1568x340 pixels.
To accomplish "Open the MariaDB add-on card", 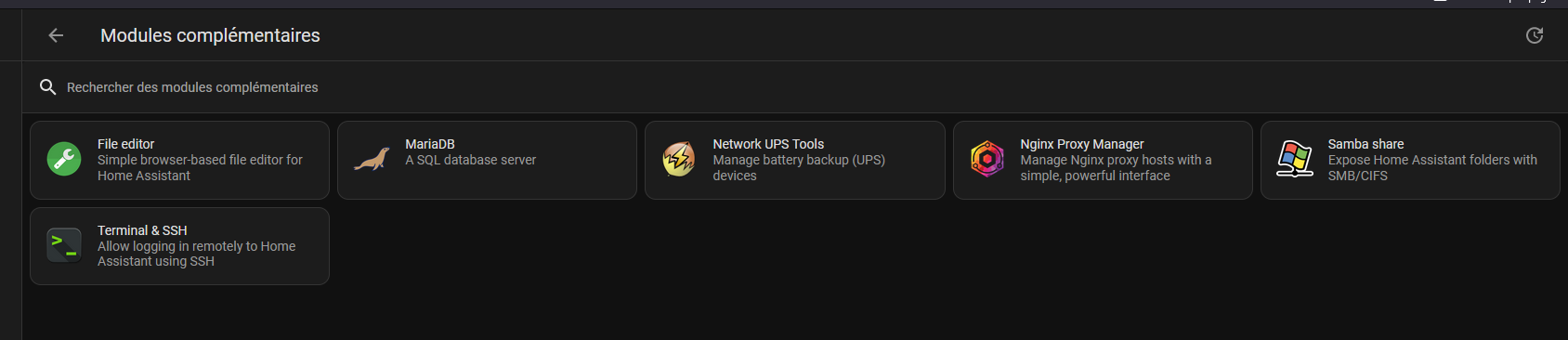I will pos(487,160).
